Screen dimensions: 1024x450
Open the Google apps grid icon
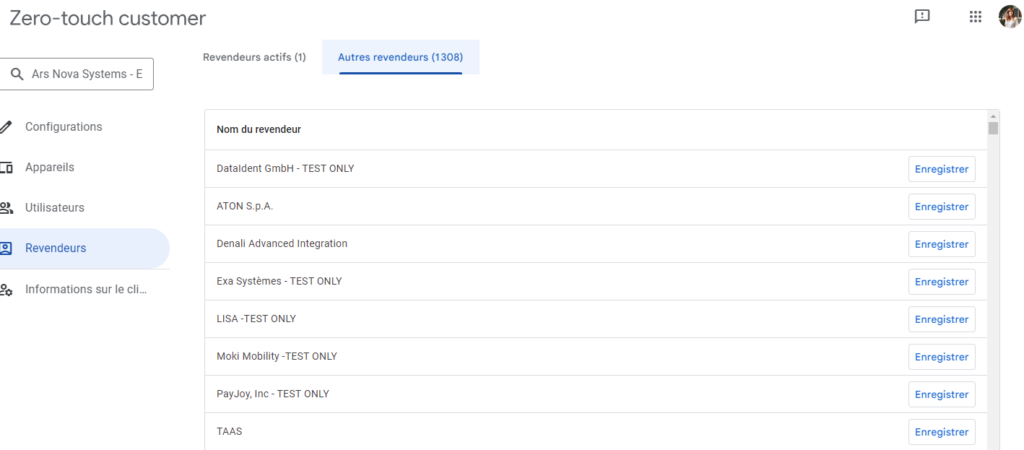click(975, 17)
